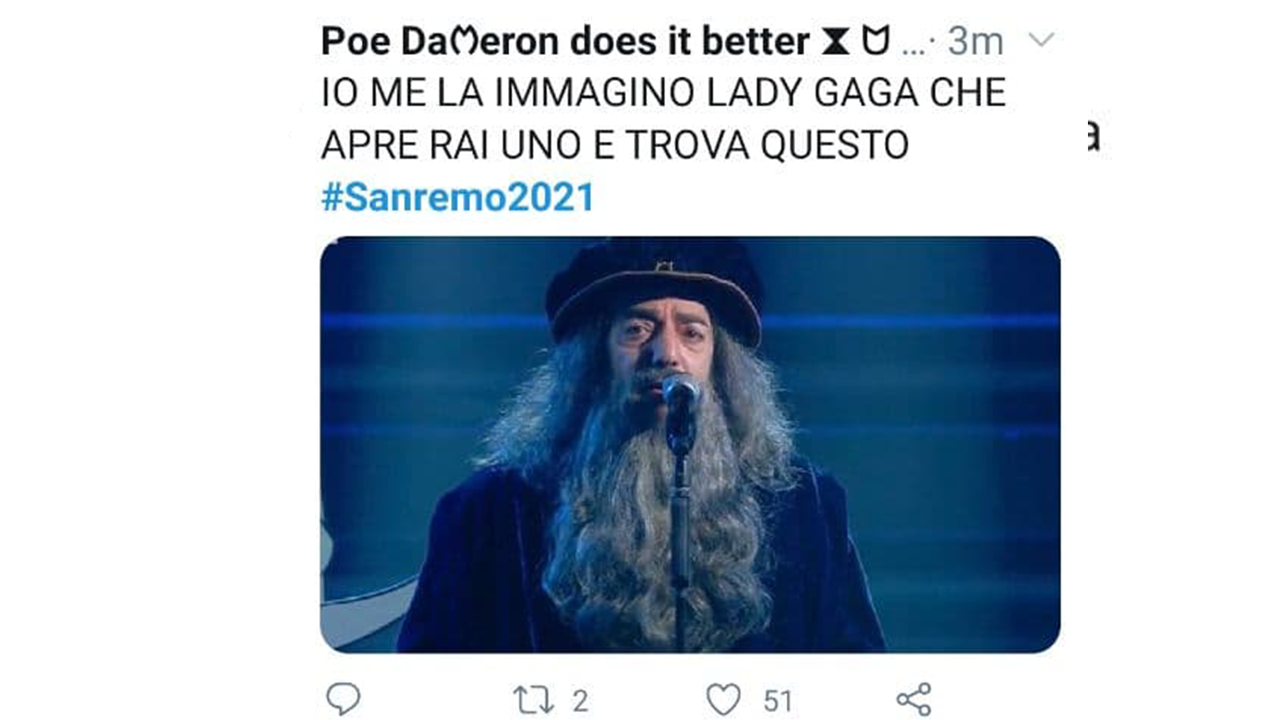Image resolution: width=1280 pixels, height=720 pixels.
Task: Like the tweet with the heart icon
Action: pos(724,700)
